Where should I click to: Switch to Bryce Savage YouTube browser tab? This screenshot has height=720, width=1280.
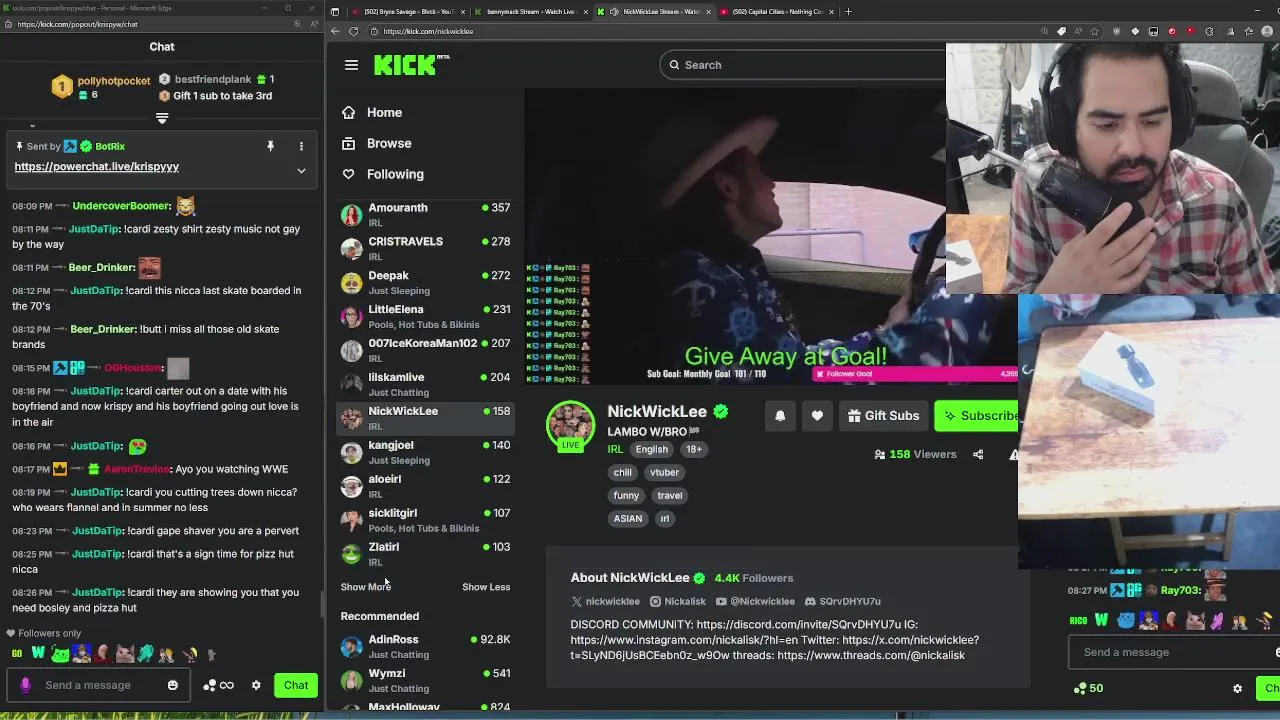click(407, 12)
